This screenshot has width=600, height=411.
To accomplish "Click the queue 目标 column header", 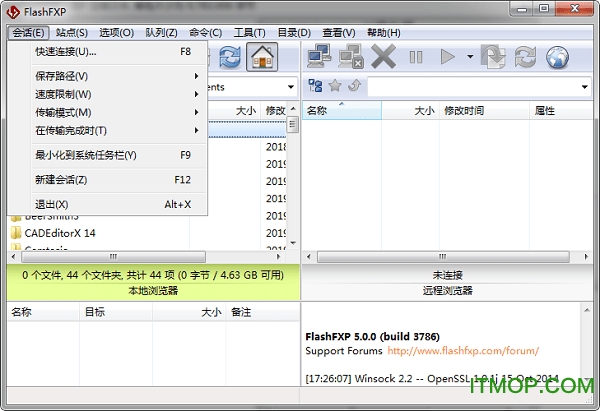I will (116, 312).
